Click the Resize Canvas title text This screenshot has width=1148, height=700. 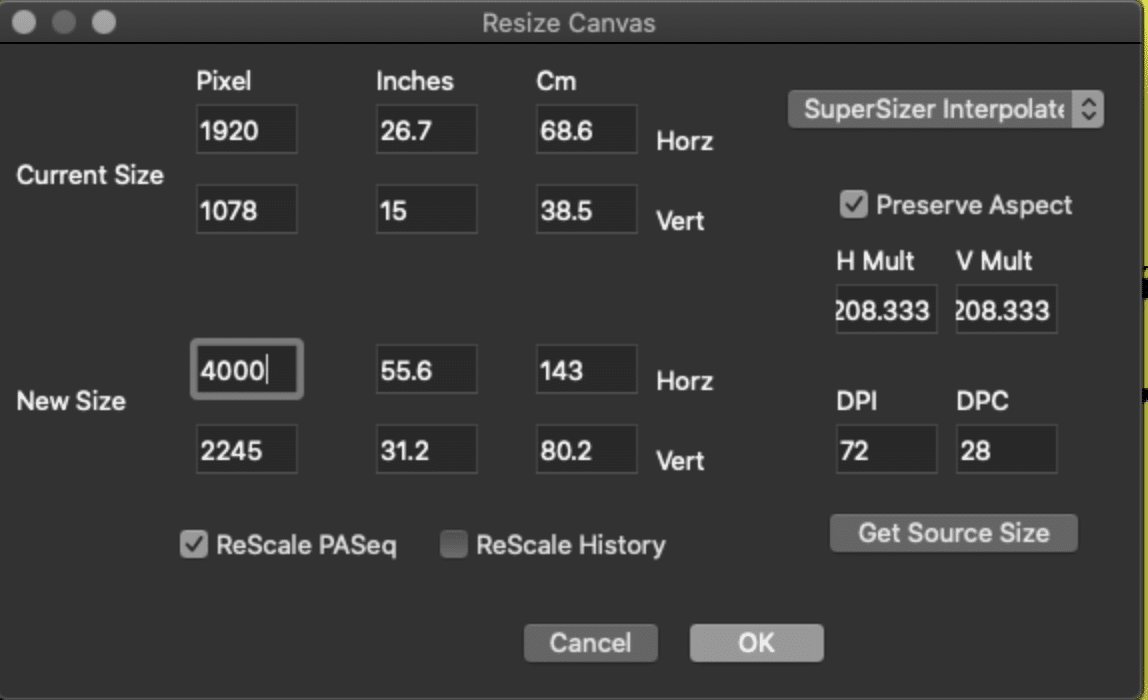click(569, 23)
